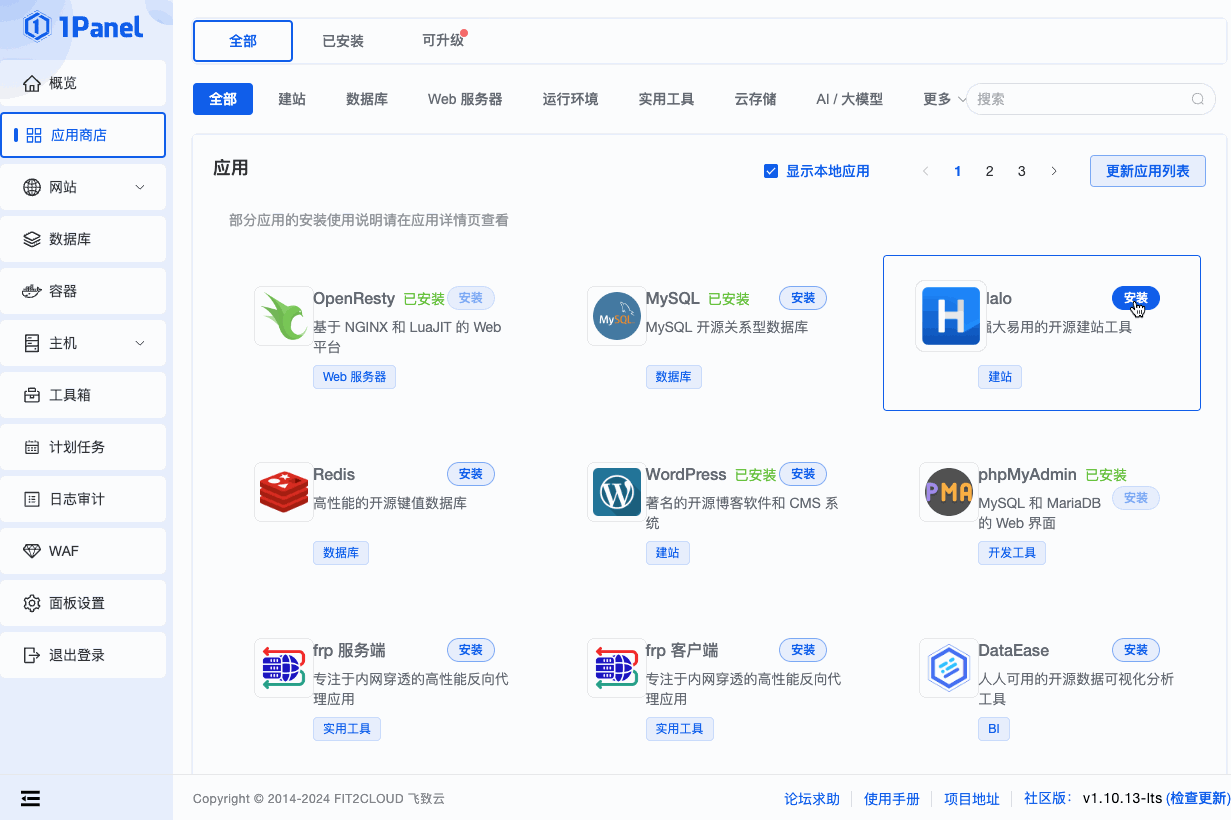Click the MySQL app icon
This screenshot has height=820, width=1231.
pos(617,316)
